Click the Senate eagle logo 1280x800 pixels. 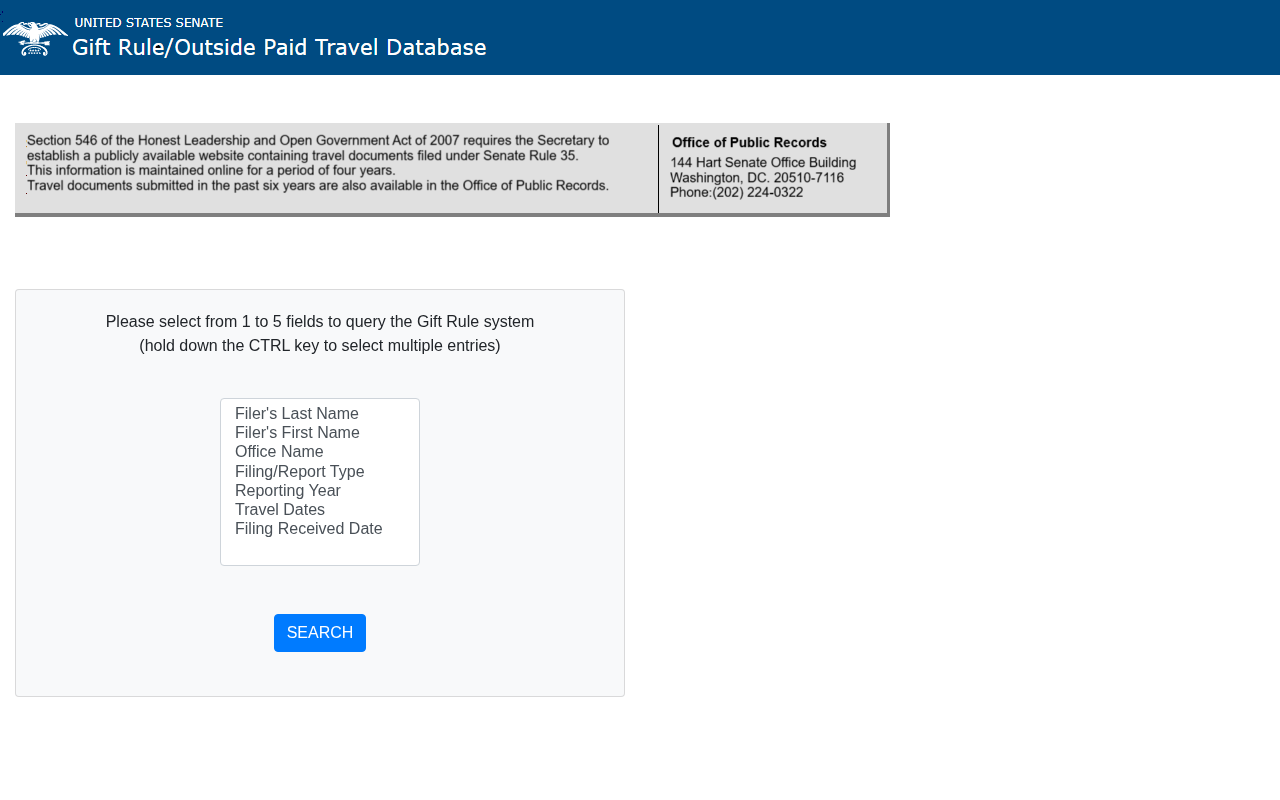[35, 38]
